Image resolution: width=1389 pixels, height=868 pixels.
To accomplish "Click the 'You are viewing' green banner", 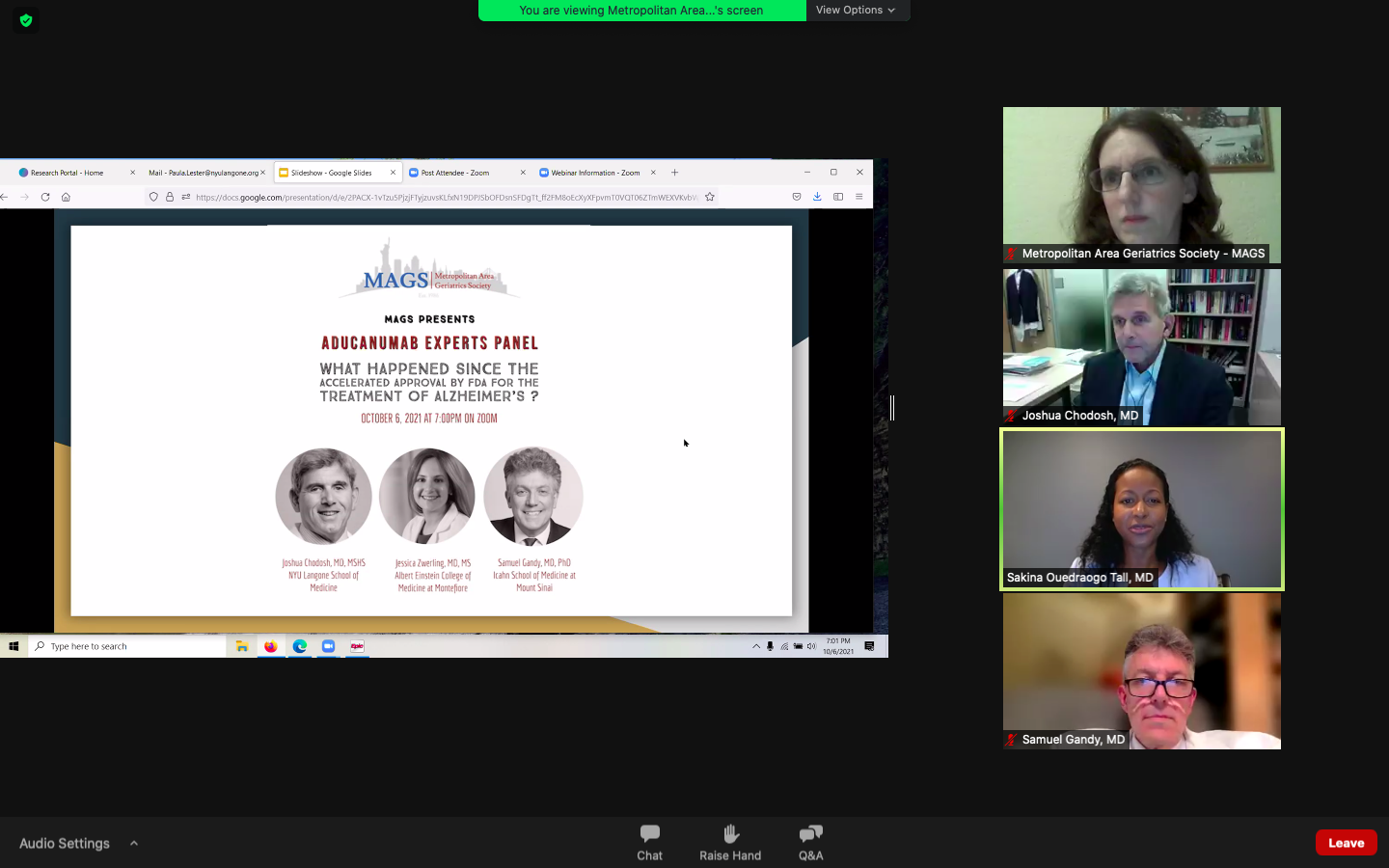I will [641, 10].
